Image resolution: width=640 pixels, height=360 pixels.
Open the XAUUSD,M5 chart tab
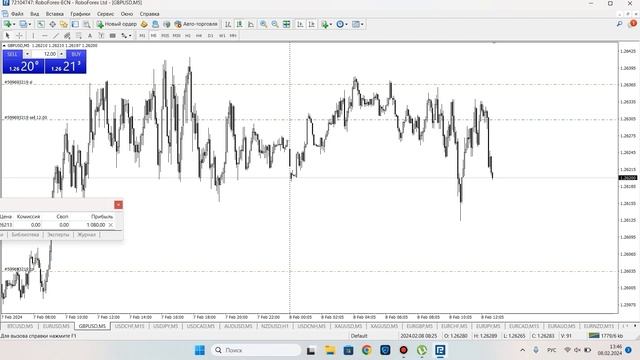[348, 326]
